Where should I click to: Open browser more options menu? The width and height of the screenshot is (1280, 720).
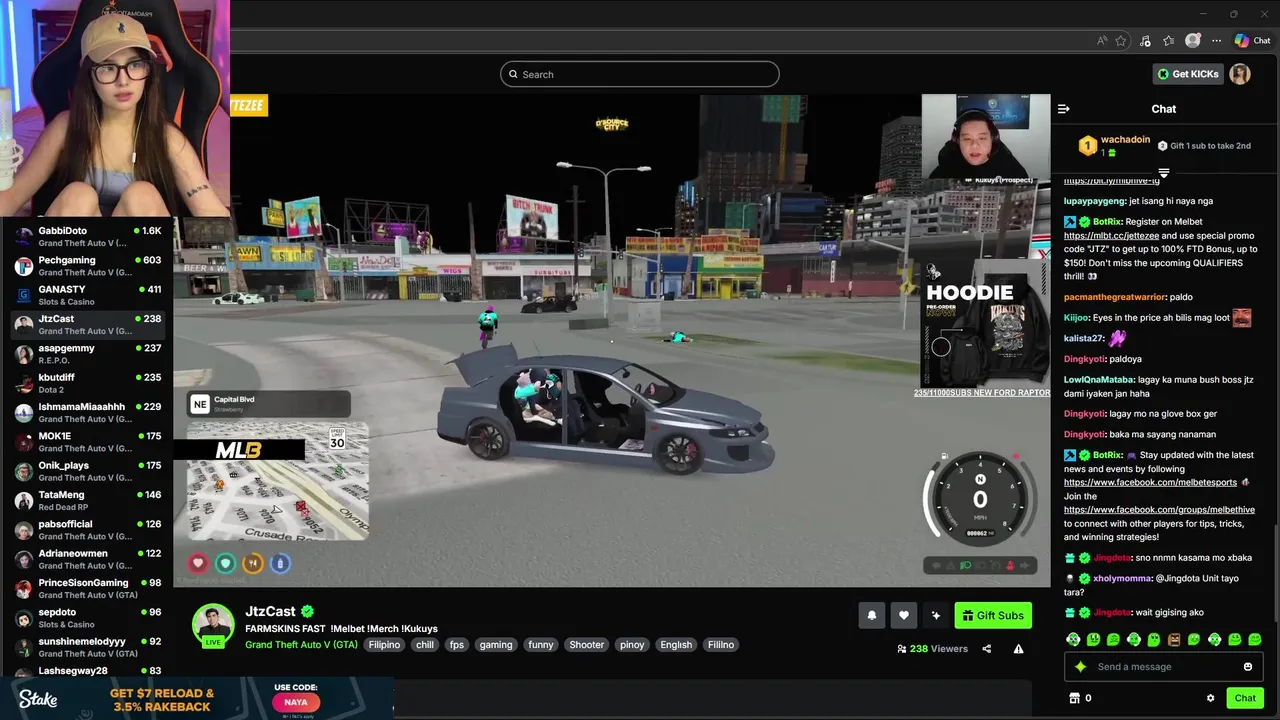coord(1216,41)
